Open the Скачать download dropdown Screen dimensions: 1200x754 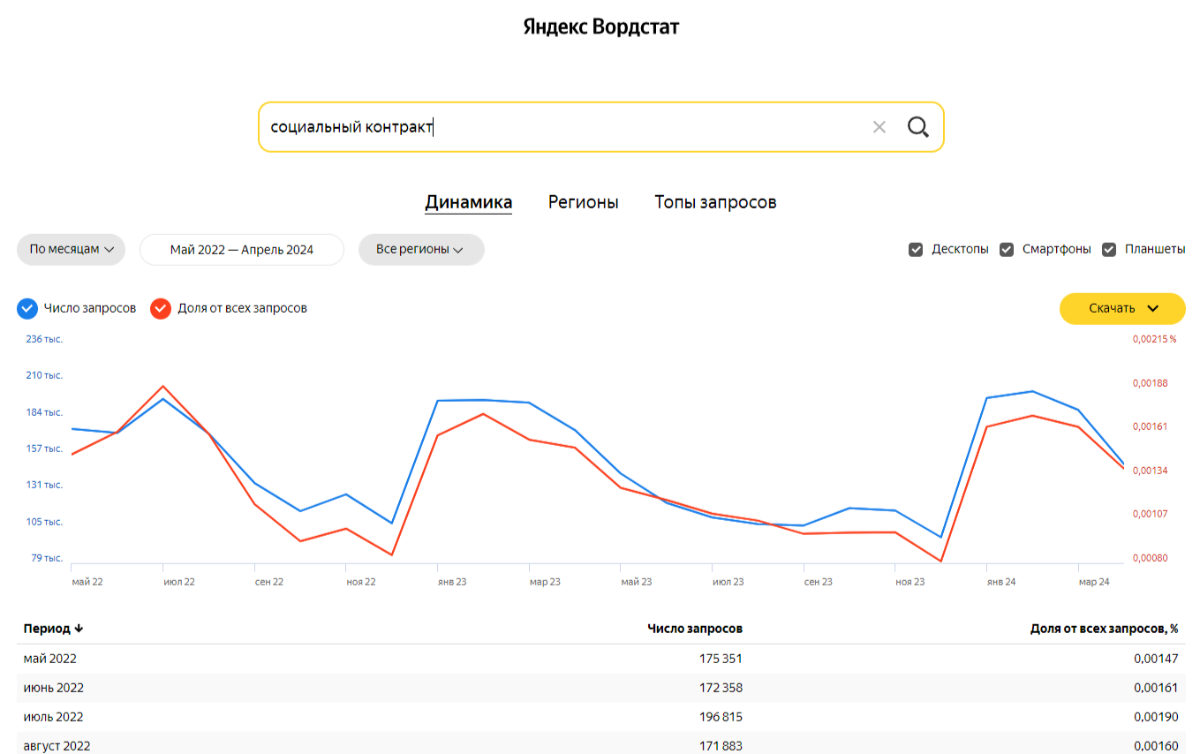1122,308
